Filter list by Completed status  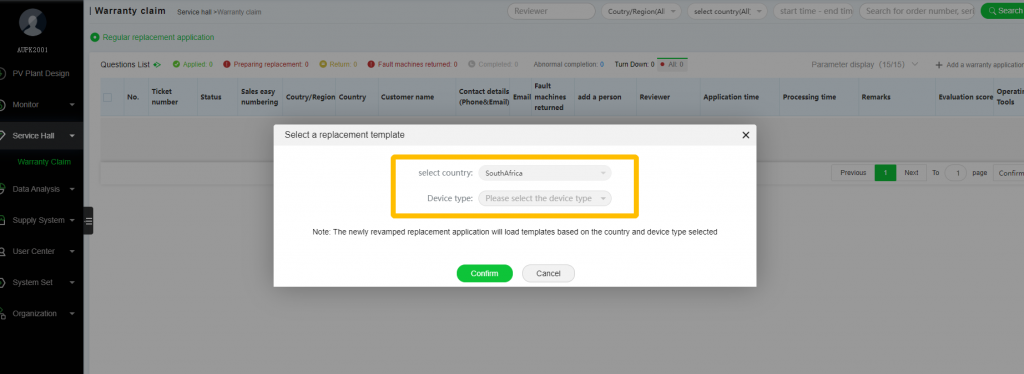(493, 65)
